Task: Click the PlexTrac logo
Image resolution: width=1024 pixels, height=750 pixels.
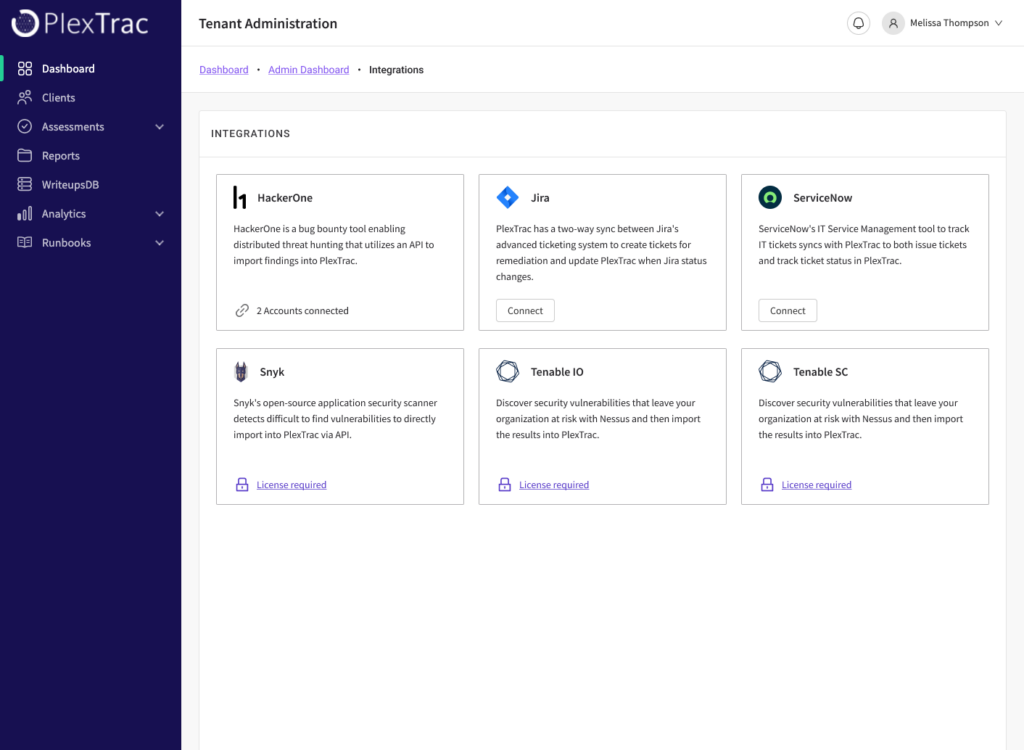Action: pos(80,23)
